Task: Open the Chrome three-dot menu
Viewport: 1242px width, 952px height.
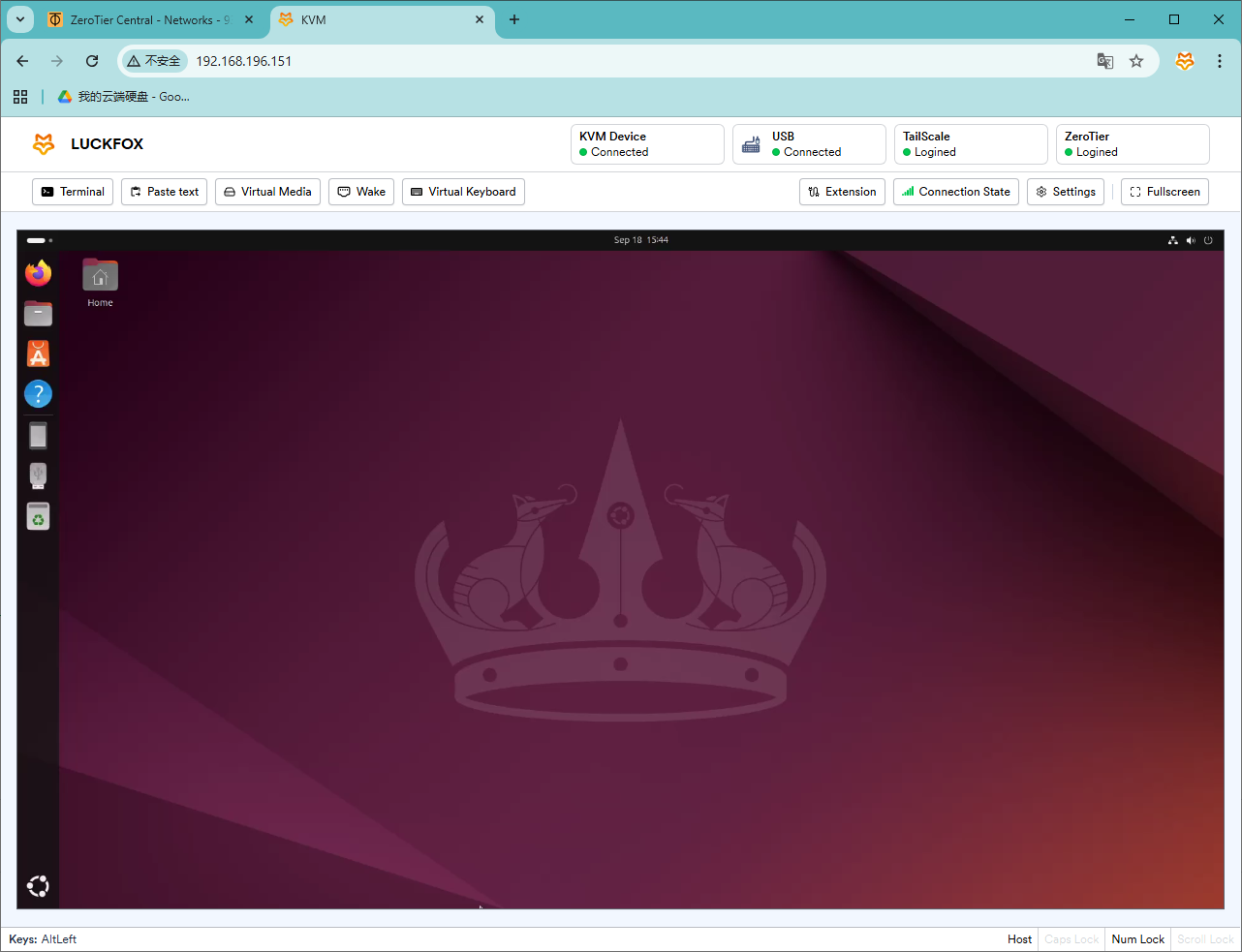Action: click(1219, 61)
